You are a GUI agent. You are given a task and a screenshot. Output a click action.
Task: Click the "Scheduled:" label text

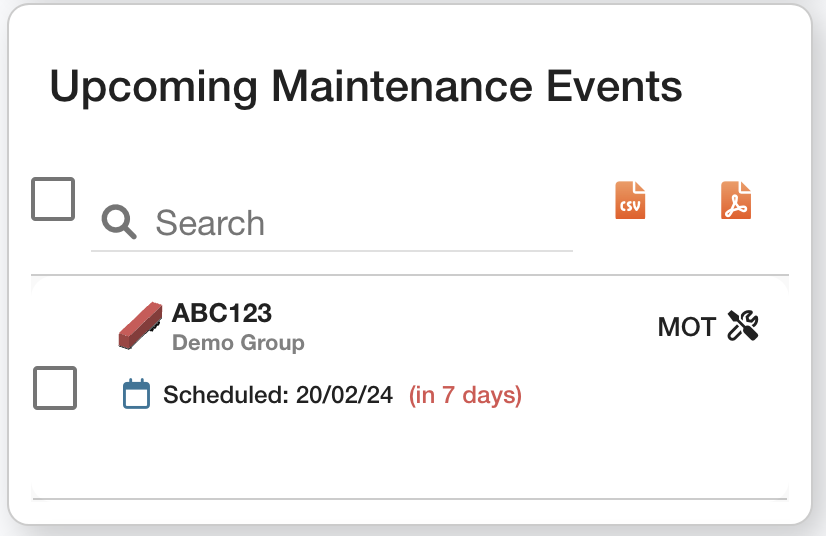[x=226, y=395]
